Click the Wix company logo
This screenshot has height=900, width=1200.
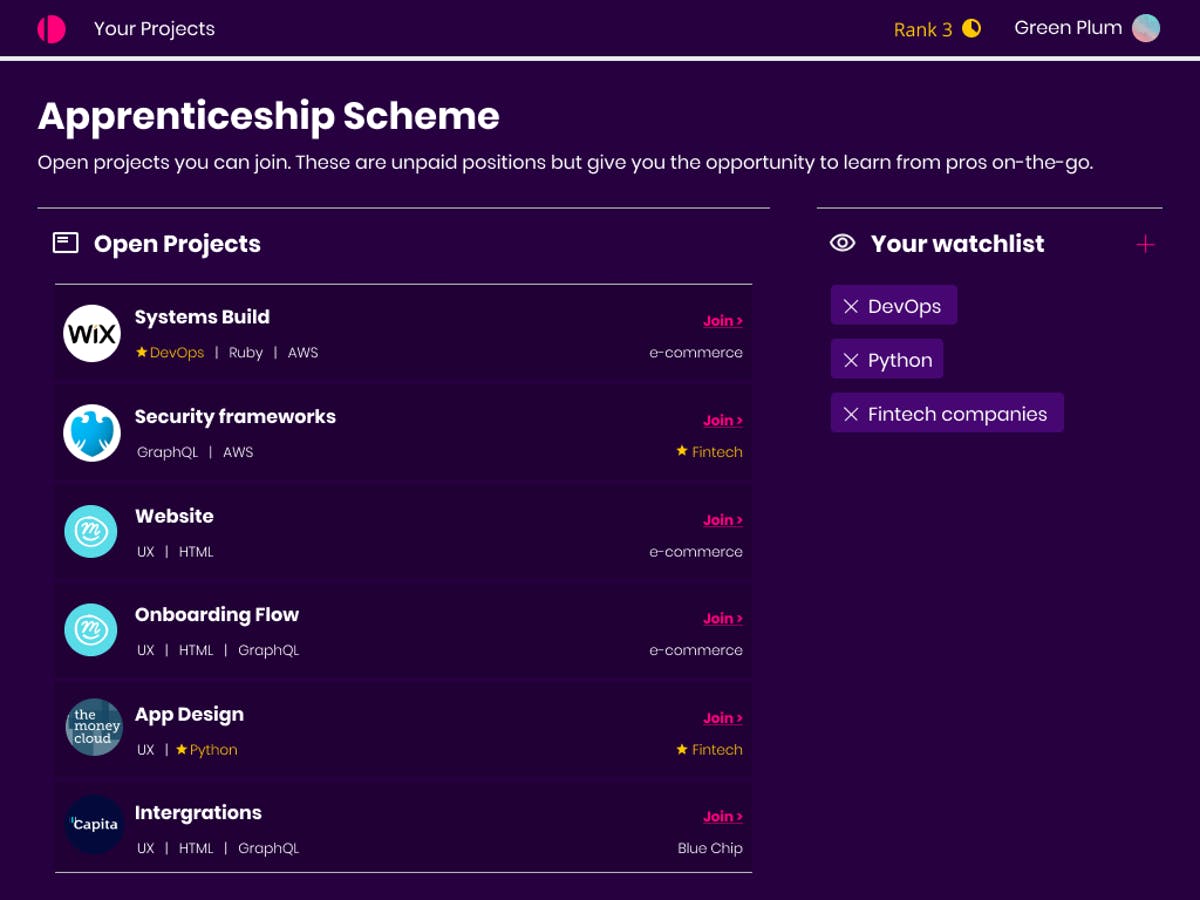[x=92, y=333]
